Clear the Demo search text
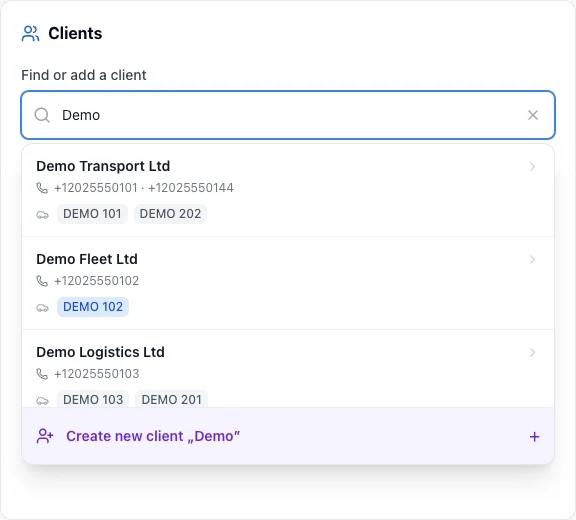Viewport: 576px width, 520px height. 533,115
